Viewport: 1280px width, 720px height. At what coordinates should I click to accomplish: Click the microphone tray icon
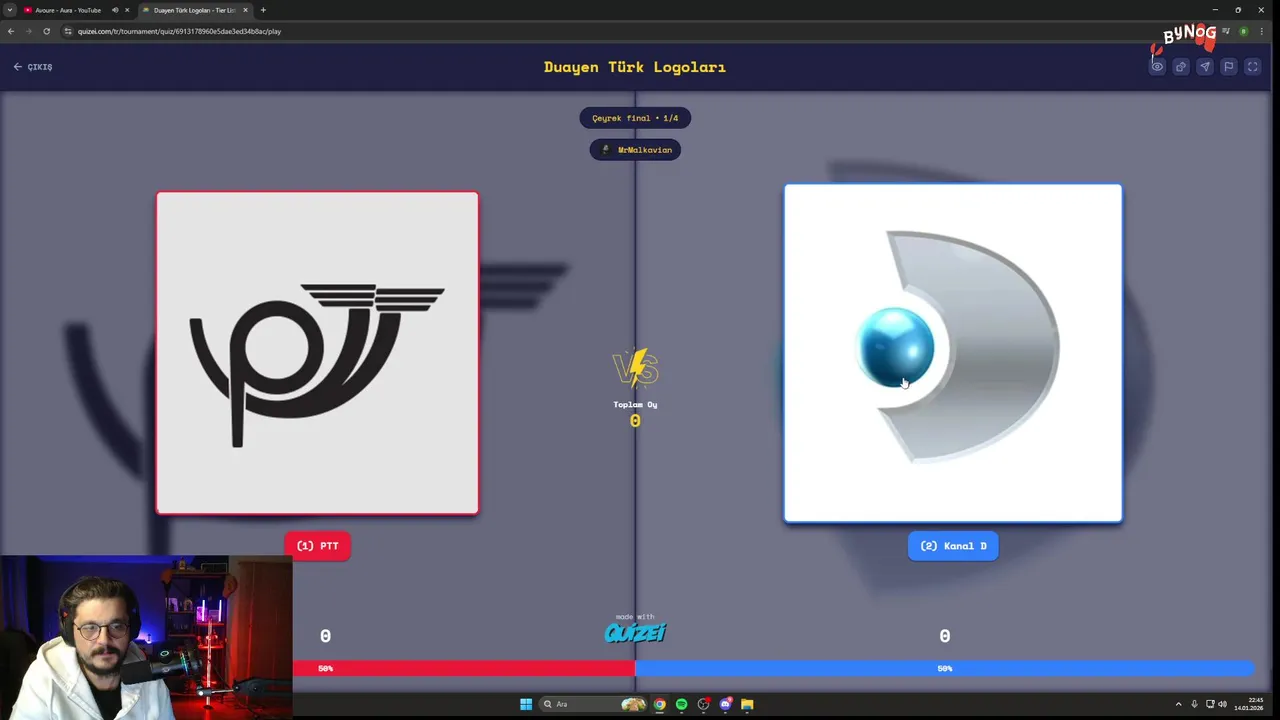(x=1194, y=704)
